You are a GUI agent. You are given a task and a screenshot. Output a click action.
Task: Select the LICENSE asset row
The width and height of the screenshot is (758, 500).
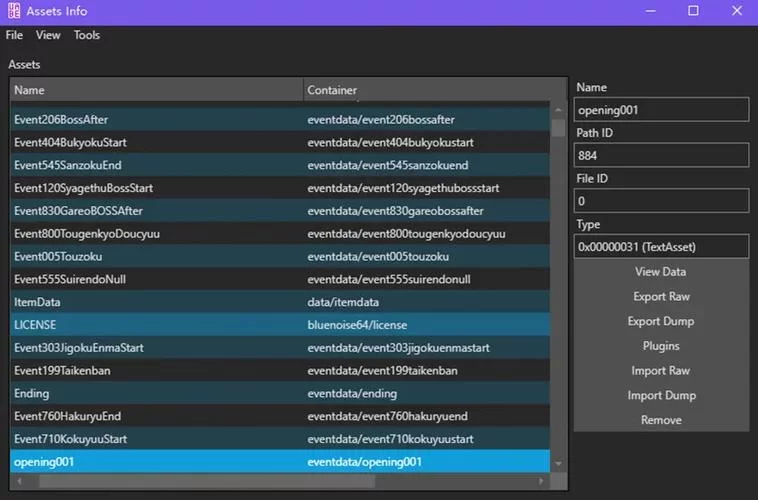(280, 325)
